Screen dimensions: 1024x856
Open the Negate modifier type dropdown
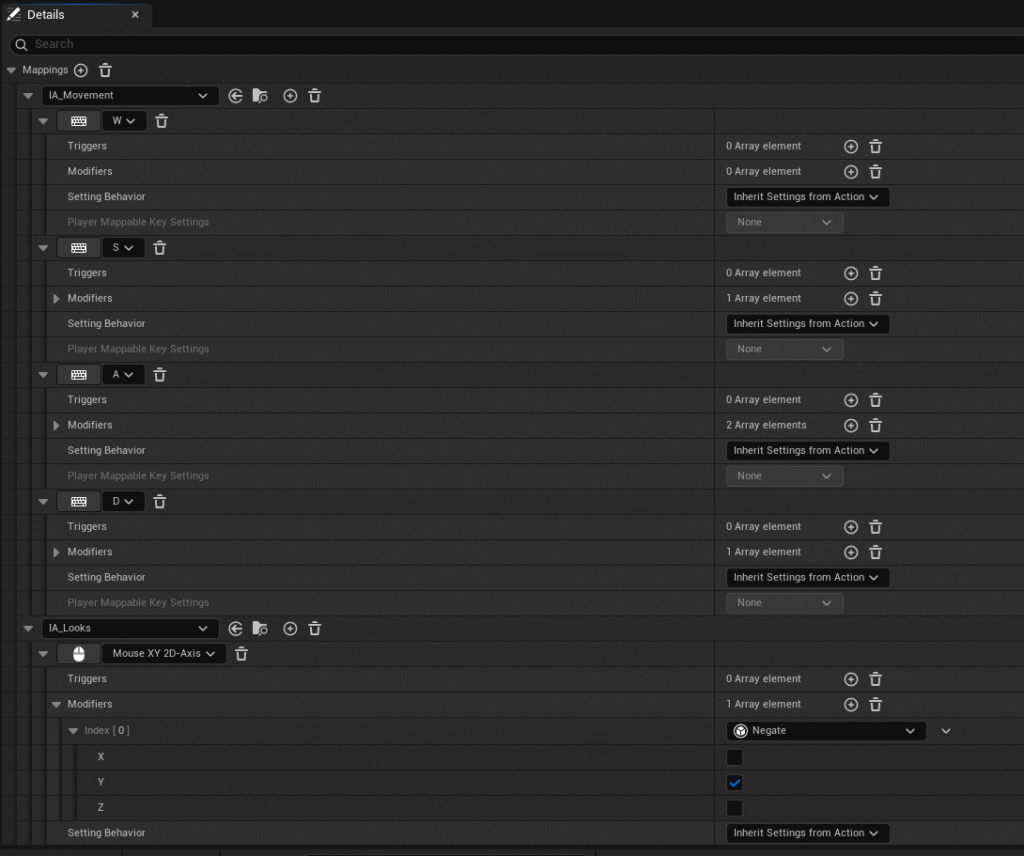pyautogui.click(x=825, y=731)
